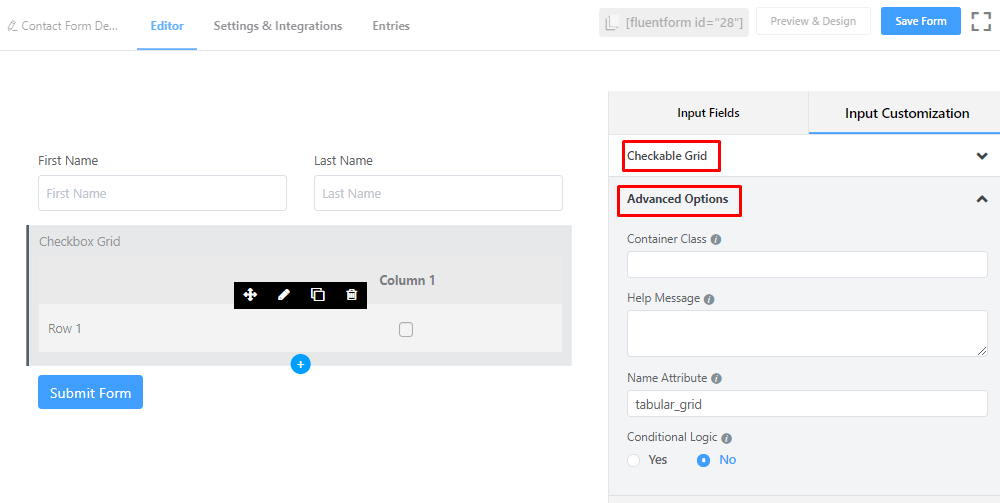Click the pencil edit icon on Checkbox Grid
Screen dimensions: 1000x503
point(284,295)
